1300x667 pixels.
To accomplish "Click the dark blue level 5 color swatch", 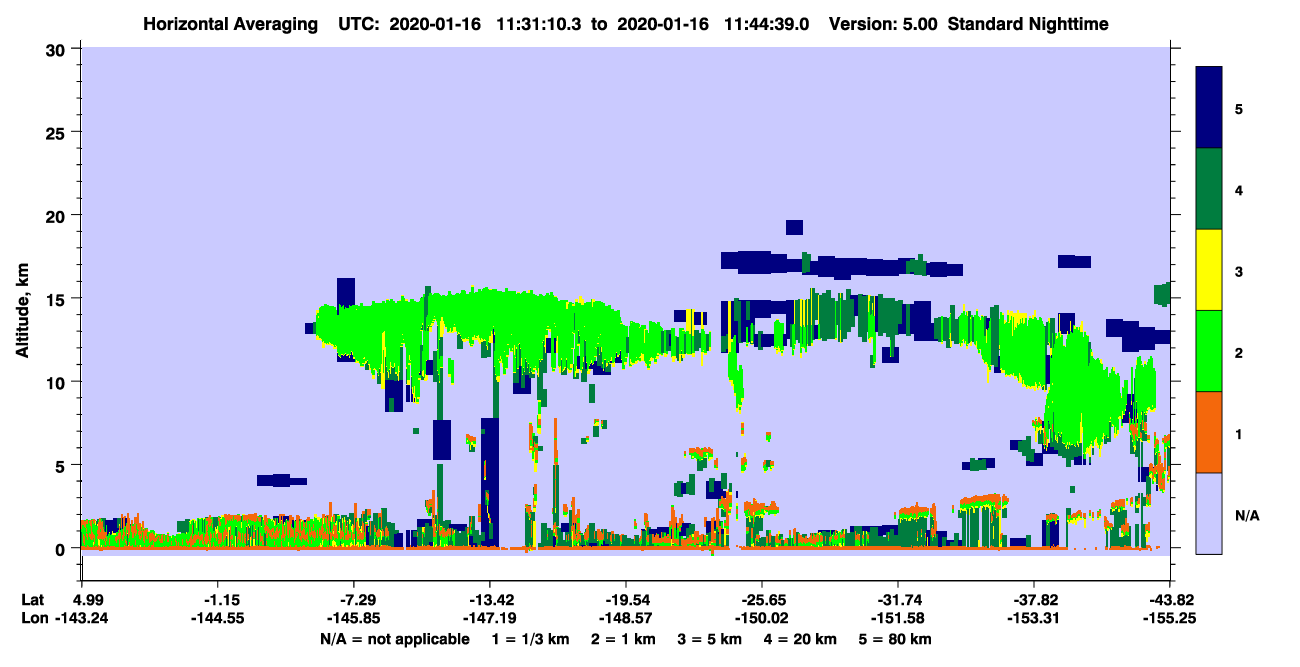I will pyautogui.click(x=1209, y=108).
